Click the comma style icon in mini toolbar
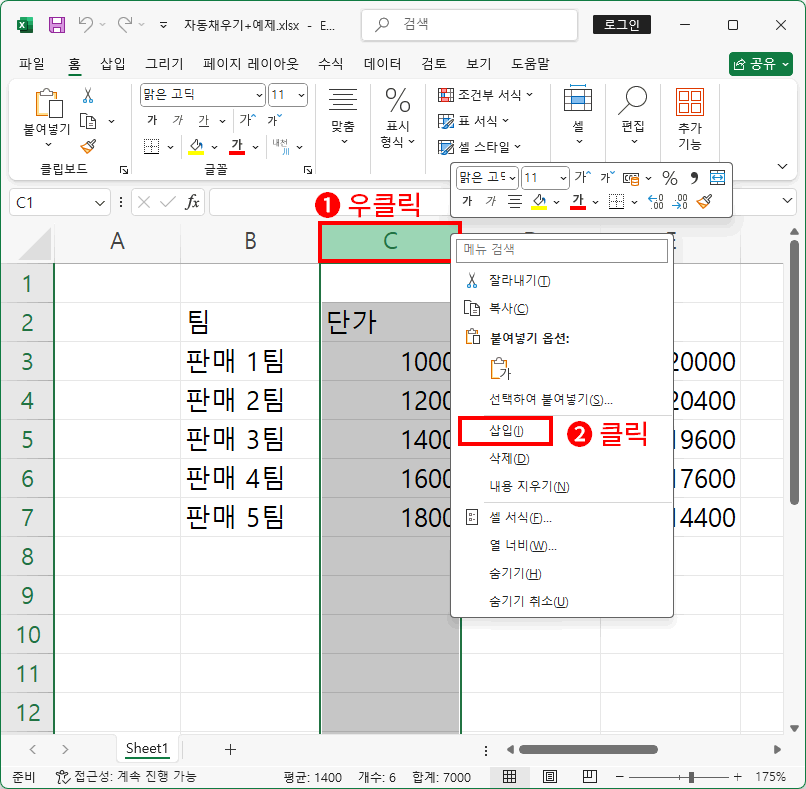The height and width of the screenshot is (789, 806). coord(694,178)
